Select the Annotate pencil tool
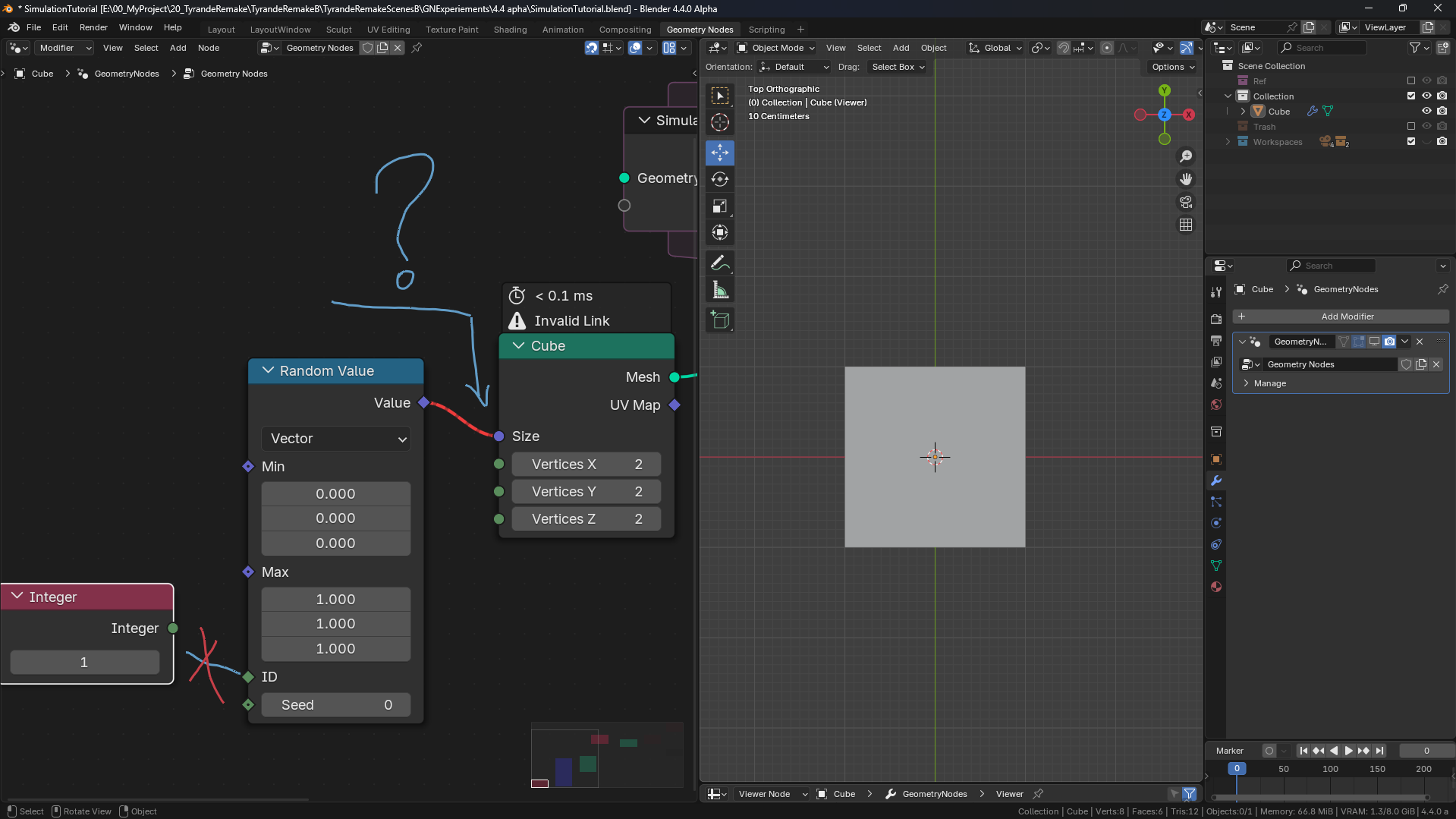The image size is (1456, 819). coord(719,263)
